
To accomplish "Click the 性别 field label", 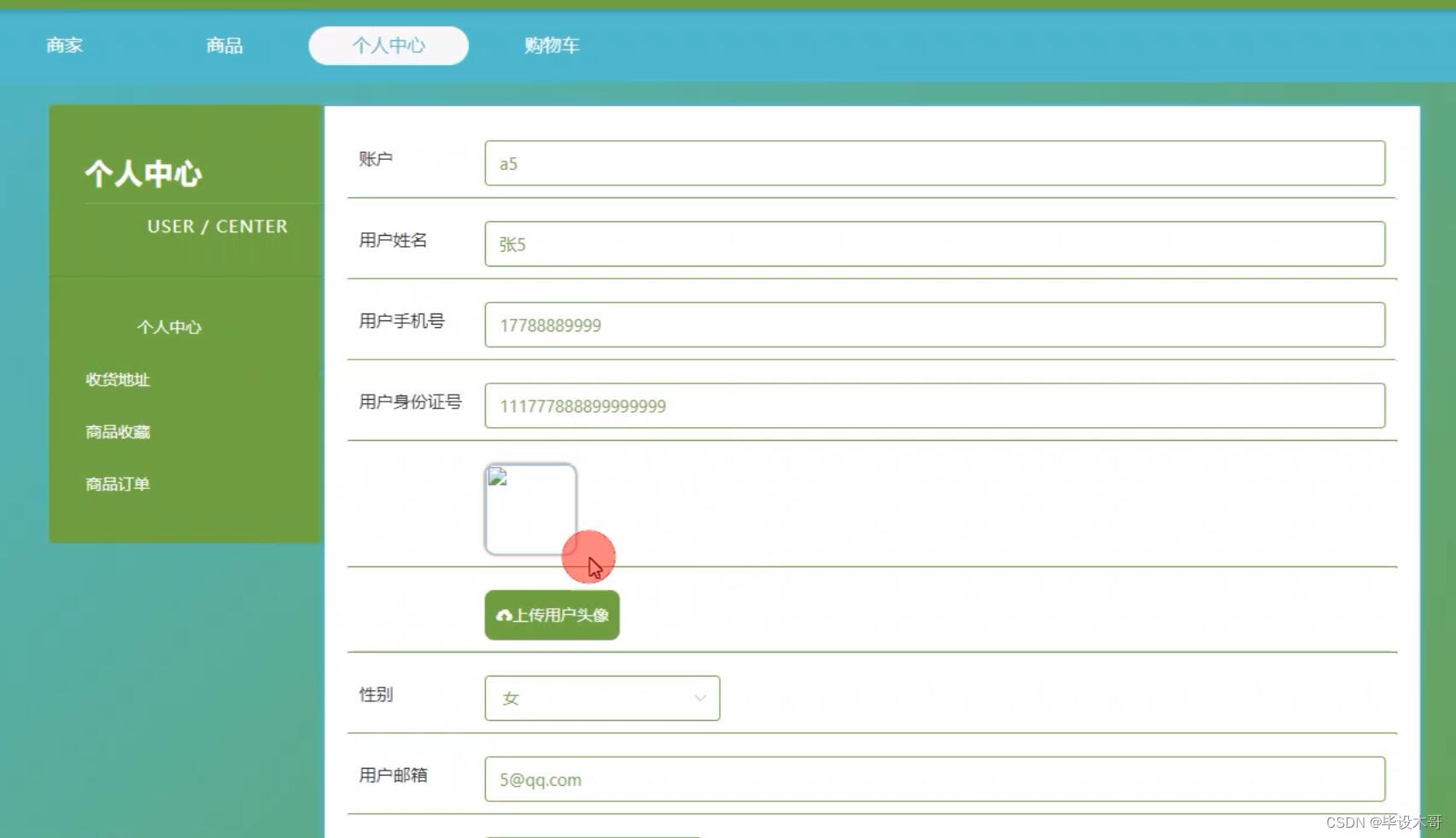I will (x=376, y=694).
